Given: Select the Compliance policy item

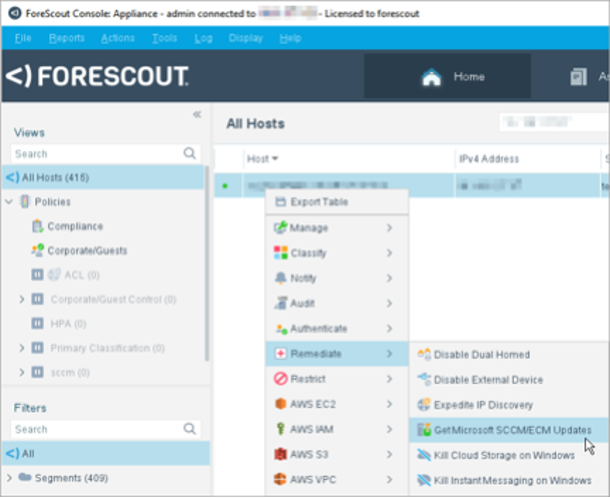Looking at the screenshot, I should pos(75,226).
